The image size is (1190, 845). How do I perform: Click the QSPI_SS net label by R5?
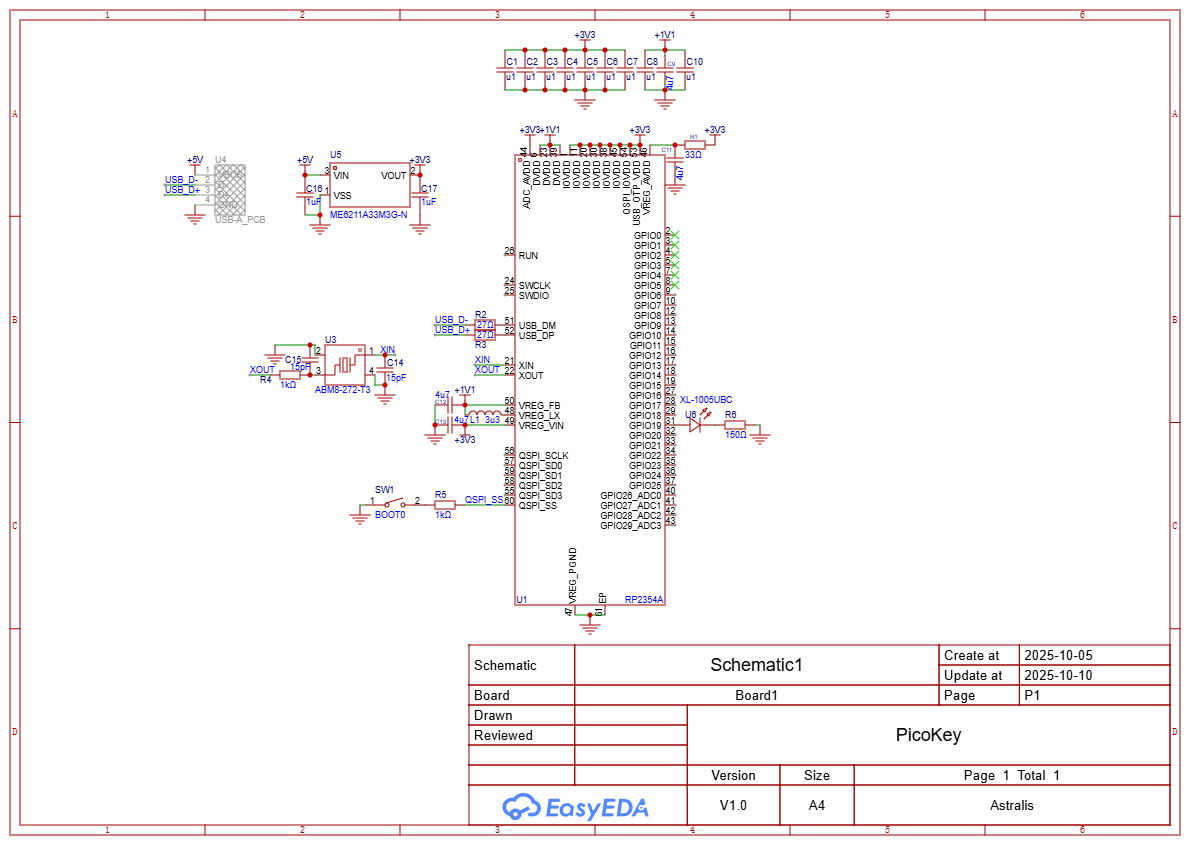coord(484,499)
